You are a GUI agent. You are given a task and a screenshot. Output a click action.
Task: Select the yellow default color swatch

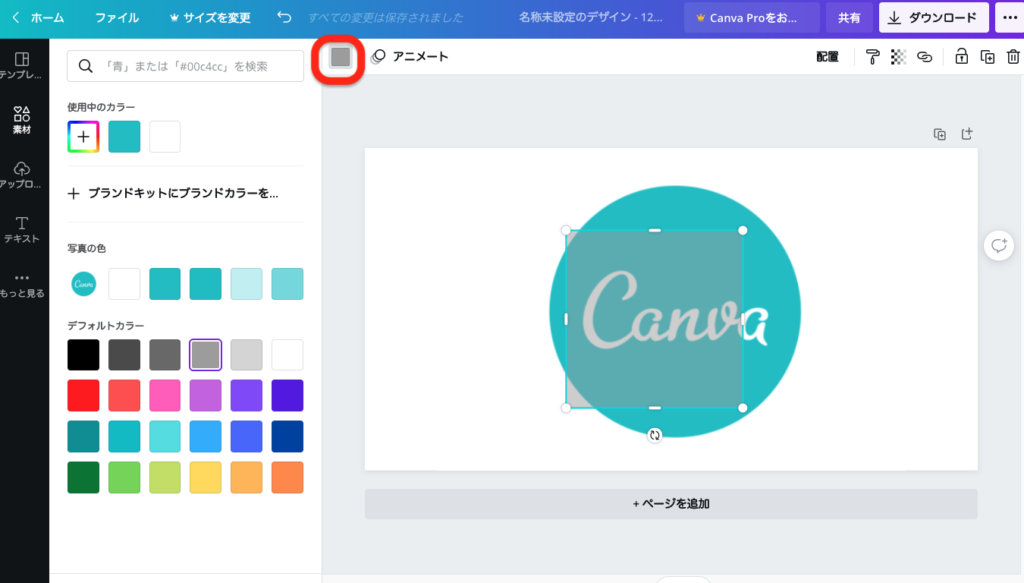[206, 477]
